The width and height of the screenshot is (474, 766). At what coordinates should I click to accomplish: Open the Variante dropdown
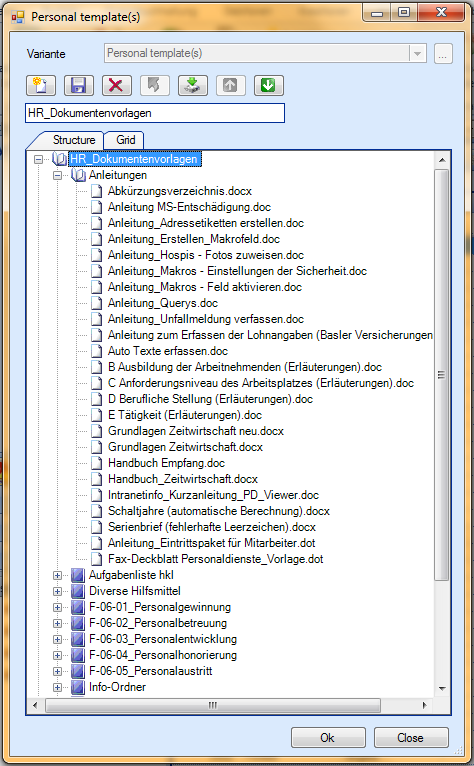[x=417, y=53]
